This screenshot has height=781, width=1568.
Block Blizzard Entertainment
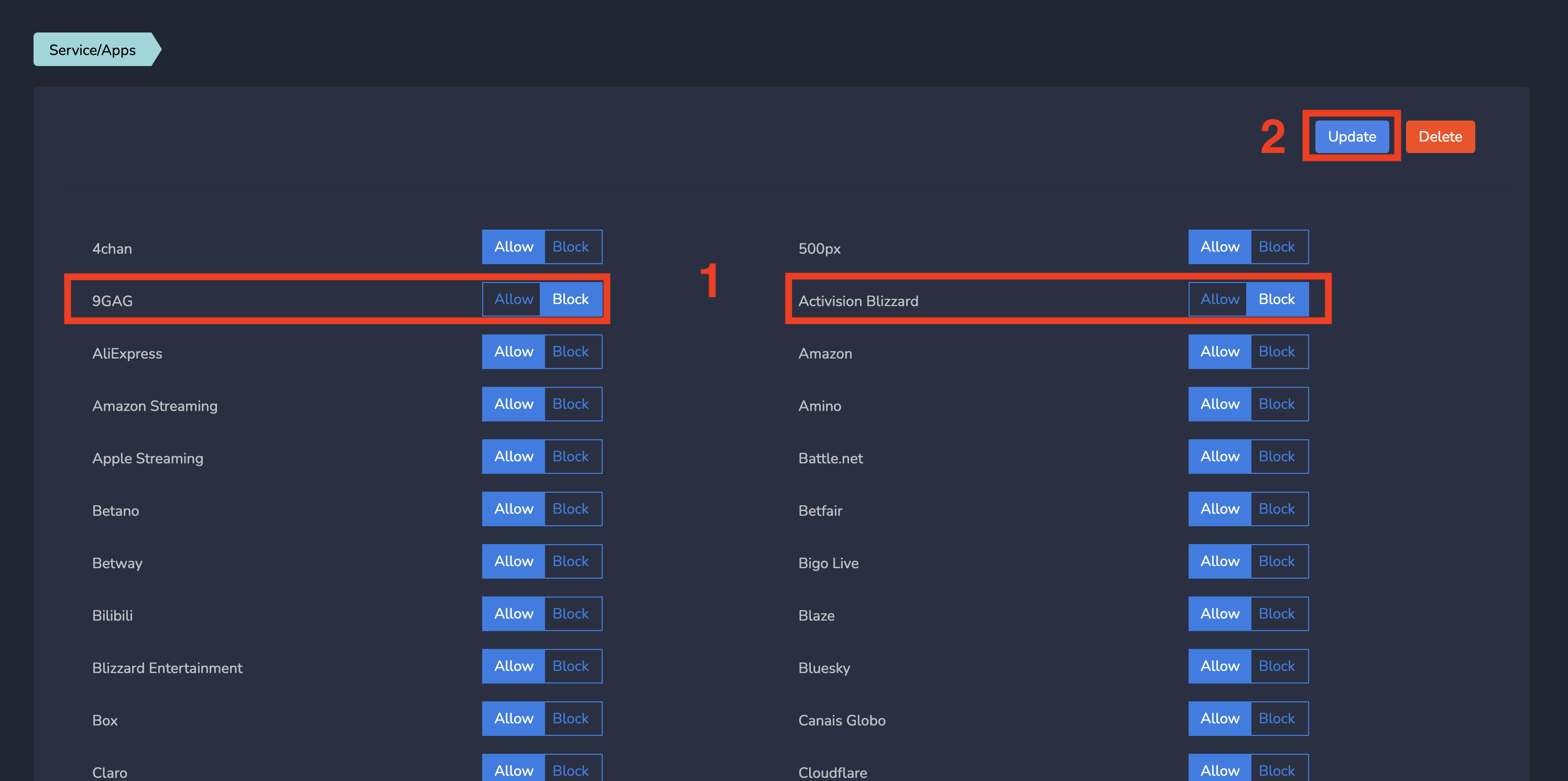(570, 665)
